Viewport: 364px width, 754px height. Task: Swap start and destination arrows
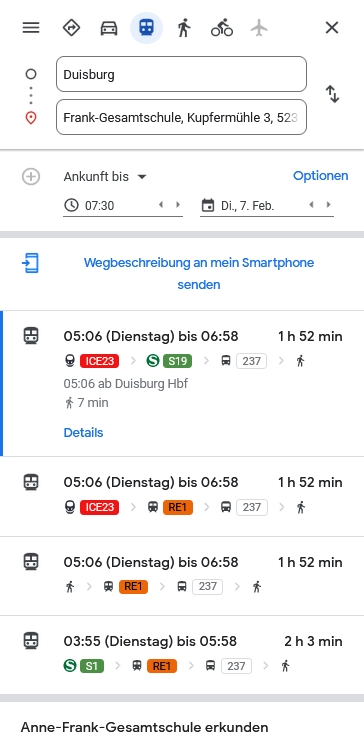coord(332,94)
